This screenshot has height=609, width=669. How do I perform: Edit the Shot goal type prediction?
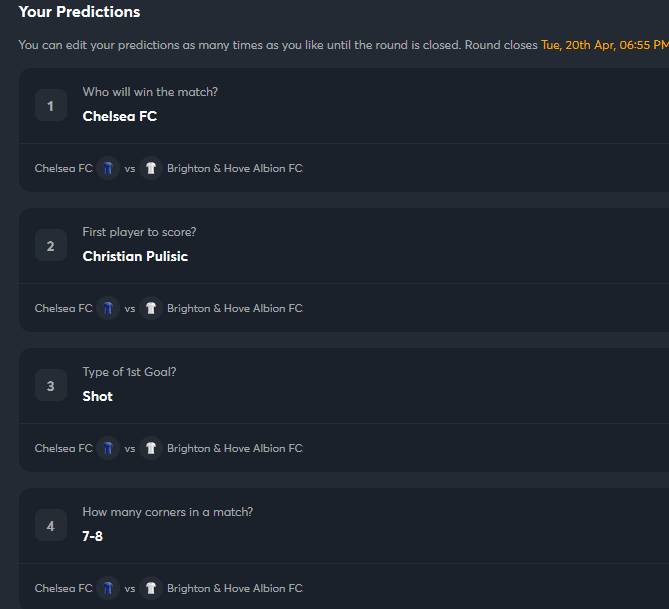pos(98,396)
